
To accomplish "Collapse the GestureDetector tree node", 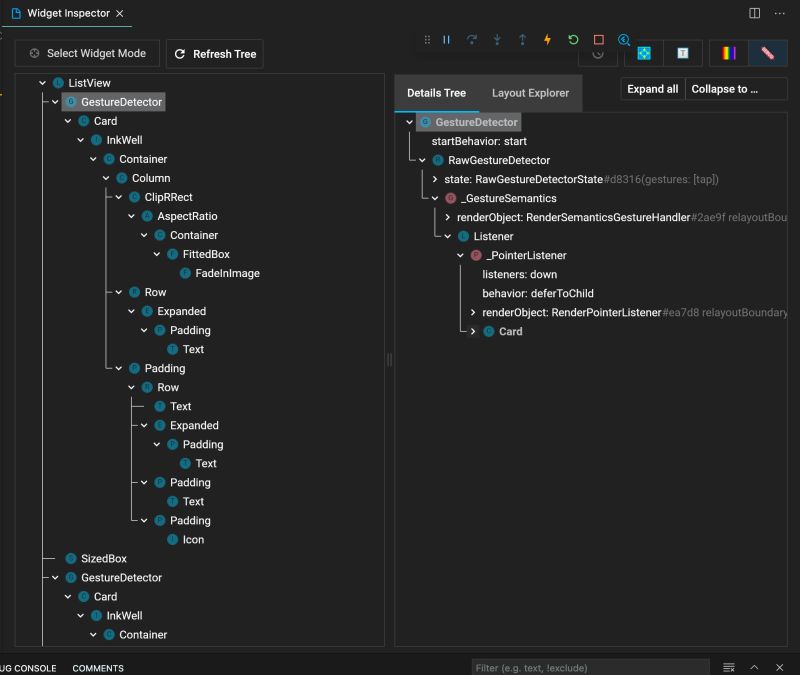I will 54,101.
